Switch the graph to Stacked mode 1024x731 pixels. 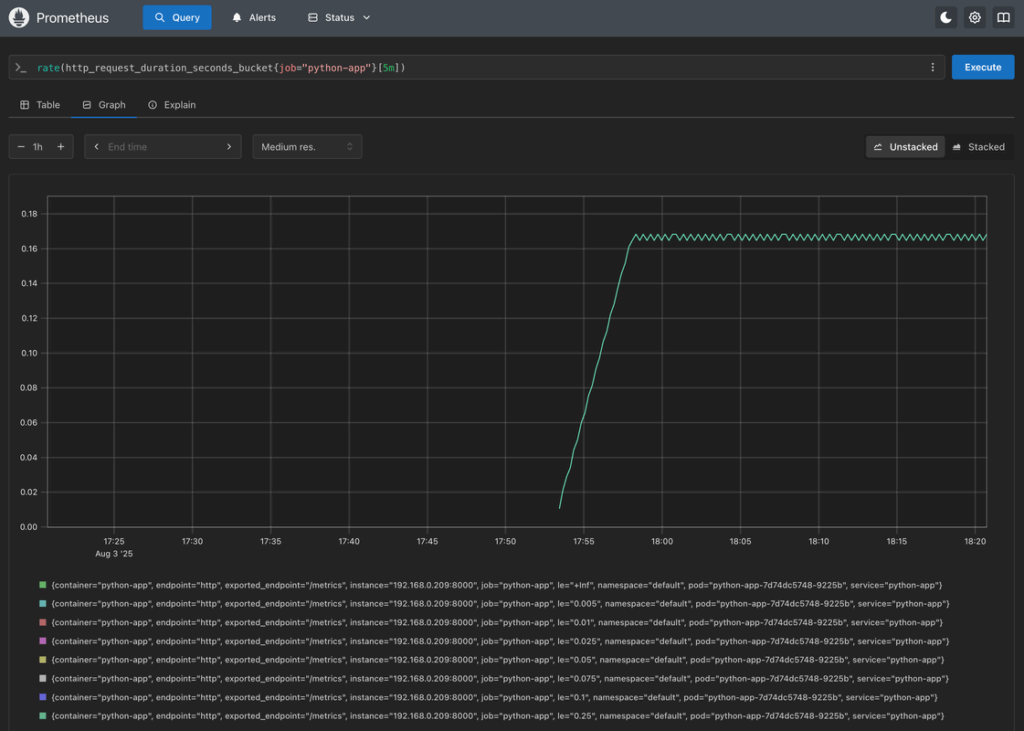pyautogui.click(x=978, y=147)
